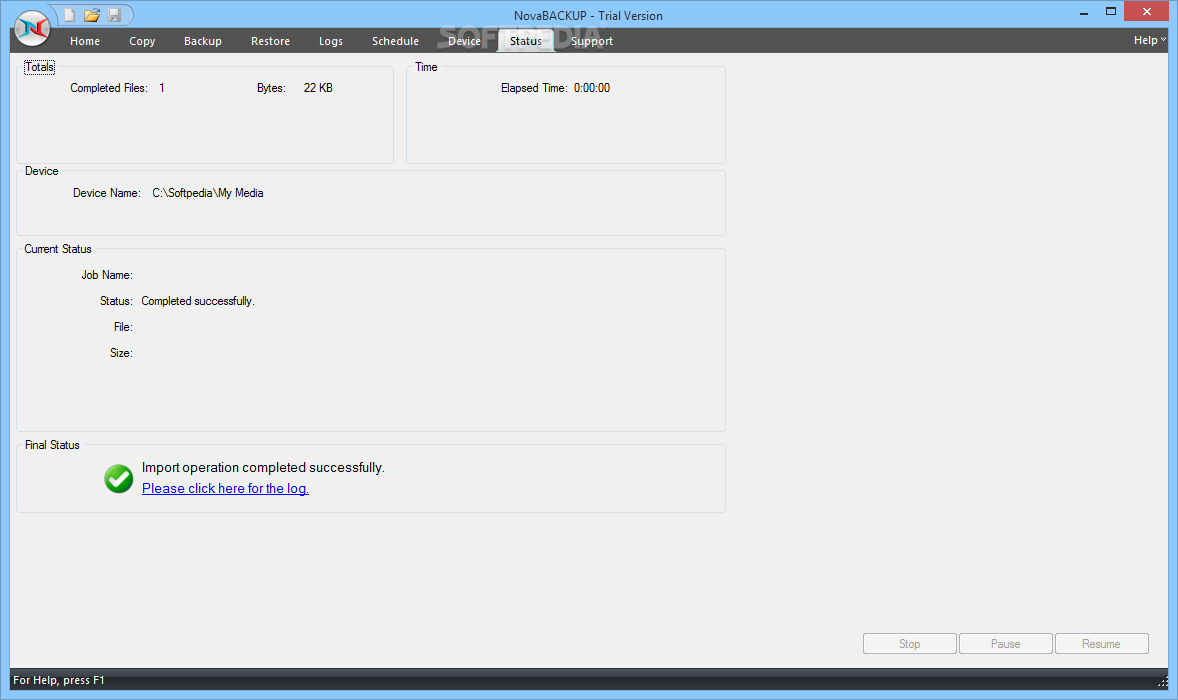View the Logs tab

(331, 41)
